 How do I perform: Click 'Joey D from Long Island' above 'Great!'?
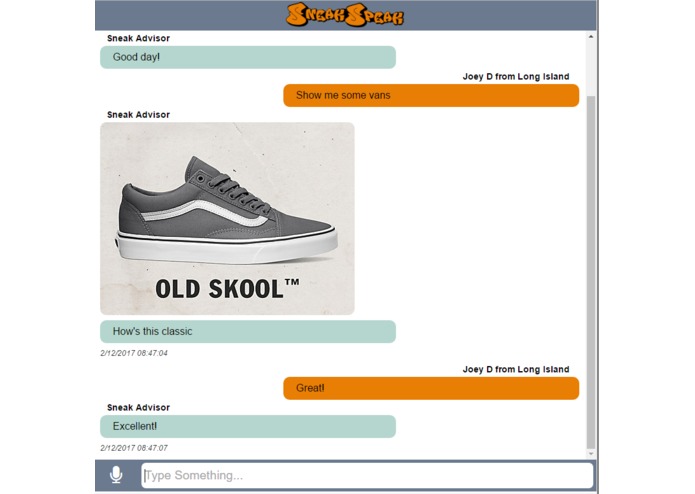516,369
